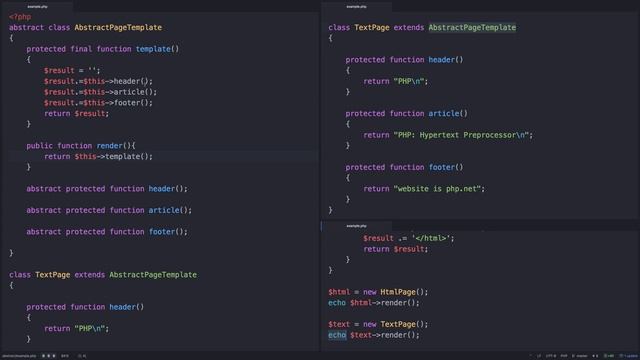This screenshot has width=640, height=360.
Task: Click the "website is php.net" string
Action: pos(437,189)
